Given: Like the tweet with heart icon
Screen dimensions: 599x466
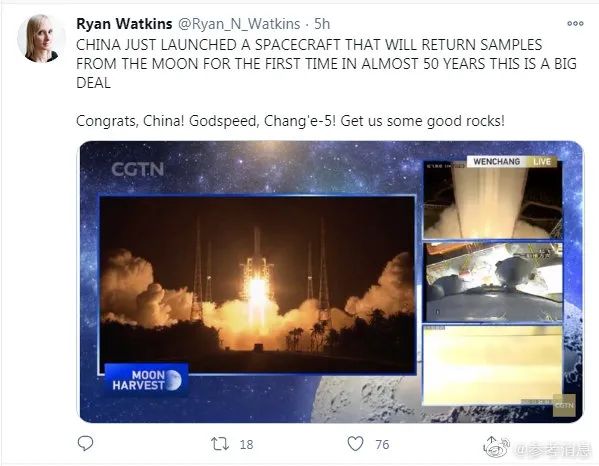Looking at the screenshot, I should (355, 443).
